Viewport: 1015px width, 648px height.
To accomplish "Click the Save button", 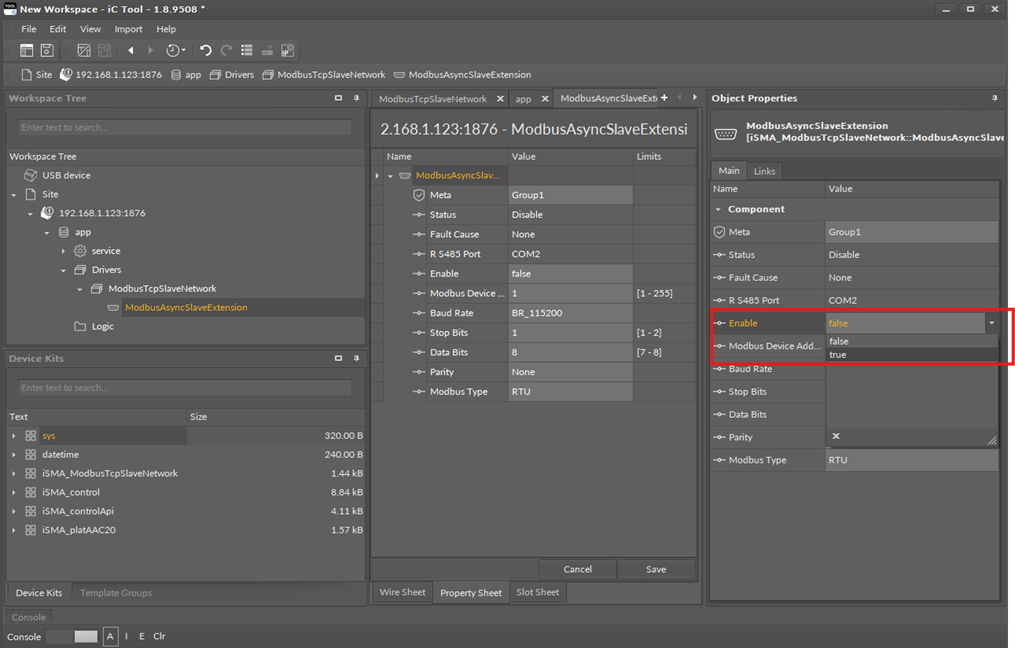I will tap(656, 569).
